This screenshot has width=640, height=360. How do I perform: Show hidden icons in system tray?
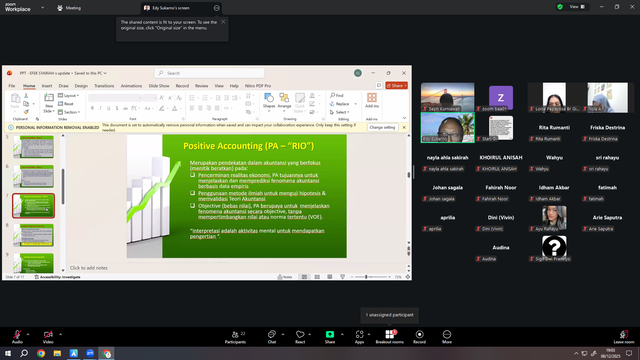click(576, 353)
